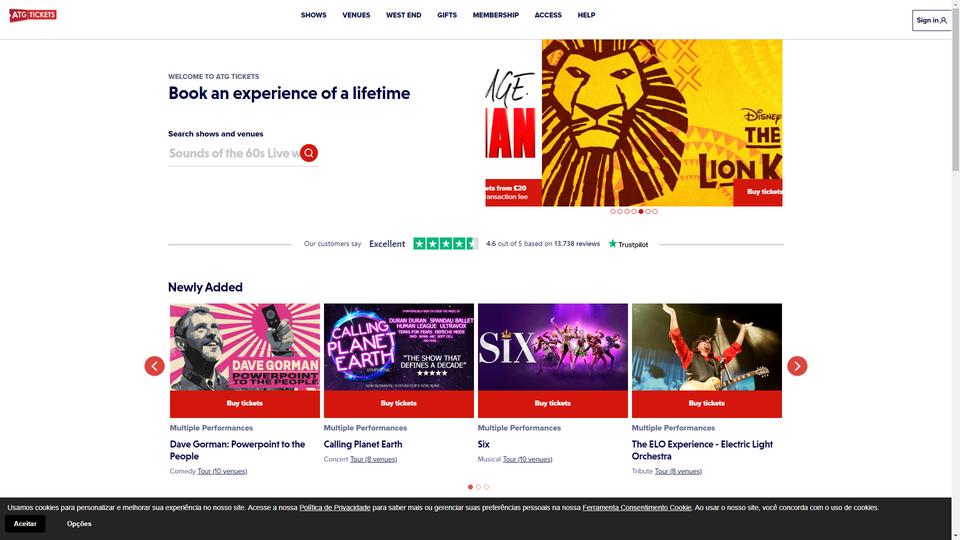Click the Trustpilot green star rating
The height and width of the screenshot is (540, 960).
pyautogui.click(x=445, y=244)
